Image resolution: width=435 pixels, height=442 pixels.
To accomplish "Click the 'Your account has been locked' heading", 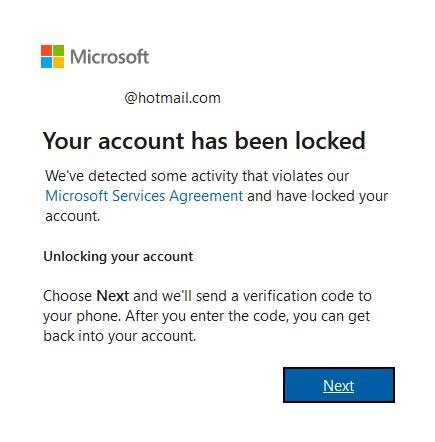I will 204,141.
